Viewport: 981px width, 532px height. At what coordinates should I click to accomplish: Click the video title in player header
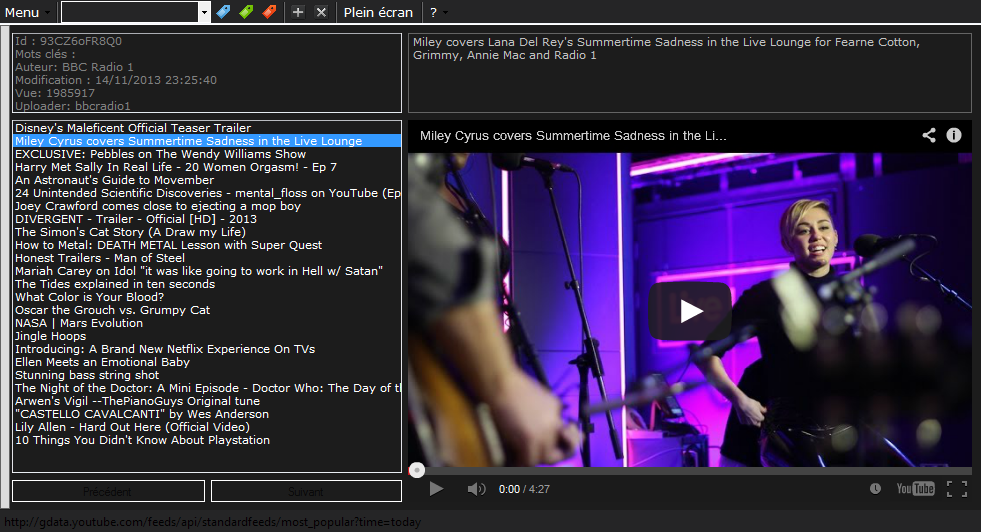click(x=573, y=136)
